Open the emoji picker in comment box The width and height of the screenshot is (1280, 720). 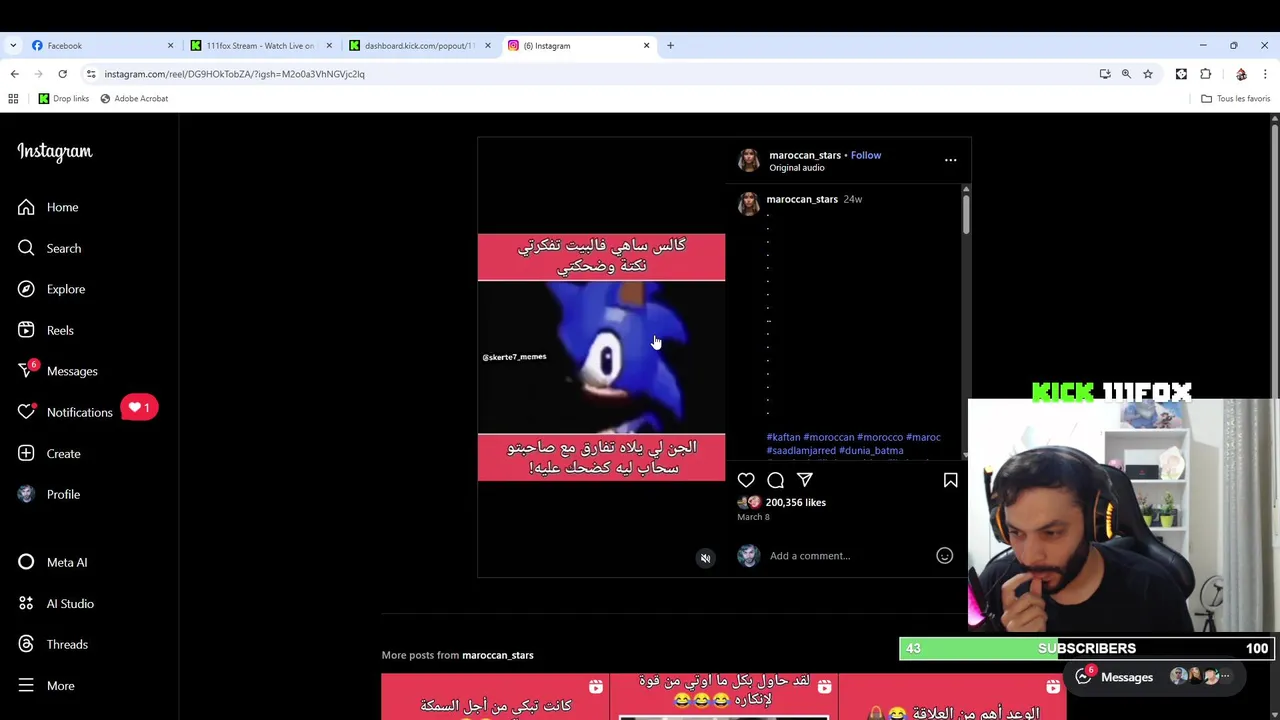(x=944, y=555)
